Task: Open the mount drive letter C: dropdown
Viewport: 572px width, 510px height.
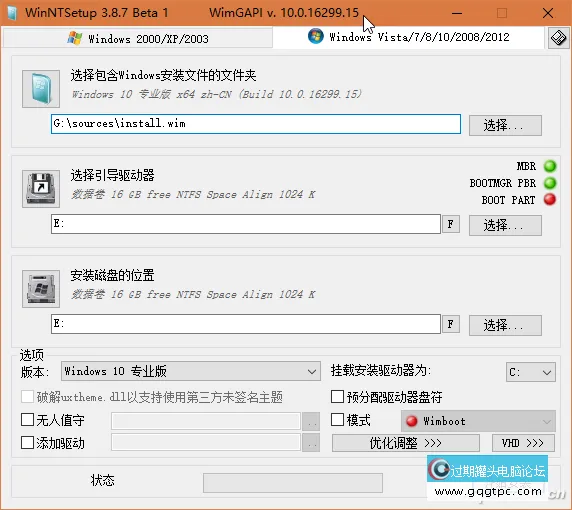Action: click(x=531, y=372)
